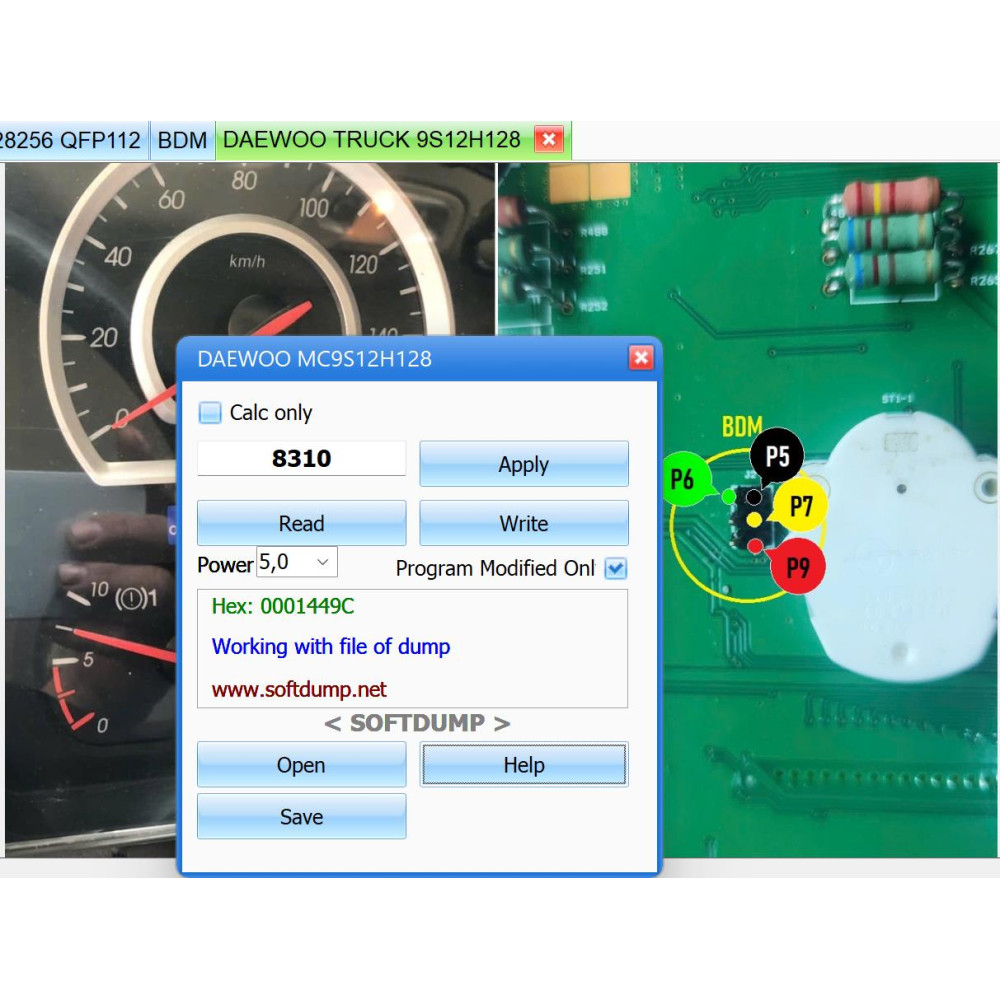1000x1000 pixels.
Task: Uncheck the Program Modified Only checkbox
Action: pyautogui.click(x=615, y=568)
